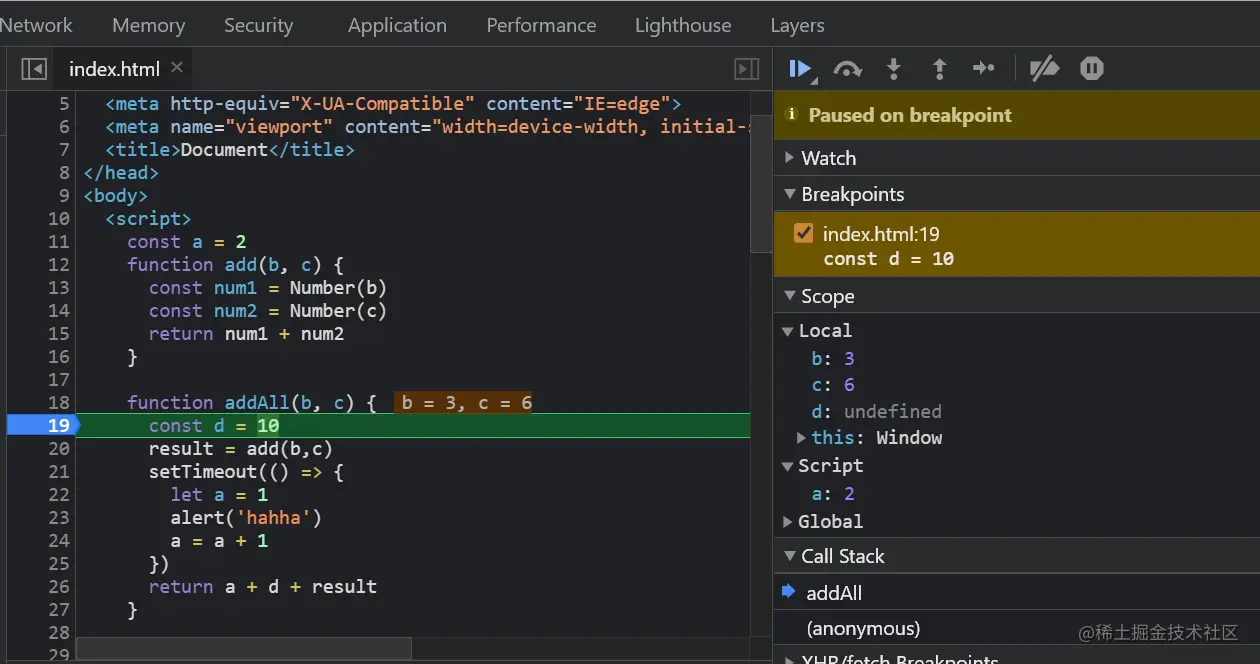The image size is (1260, 664).
Task: Switch to the Performance tab
Action: click(541, 25)
